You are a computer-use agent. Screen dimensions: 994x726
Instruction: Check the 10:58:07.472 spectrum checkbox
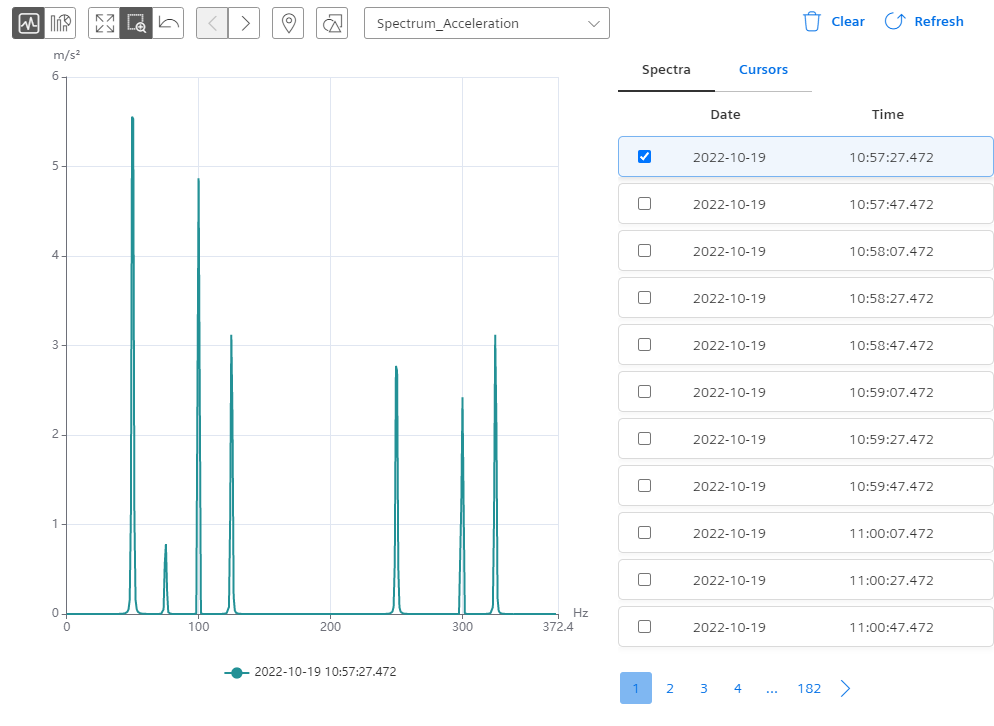pyautogui.click(x=644, y=250)
